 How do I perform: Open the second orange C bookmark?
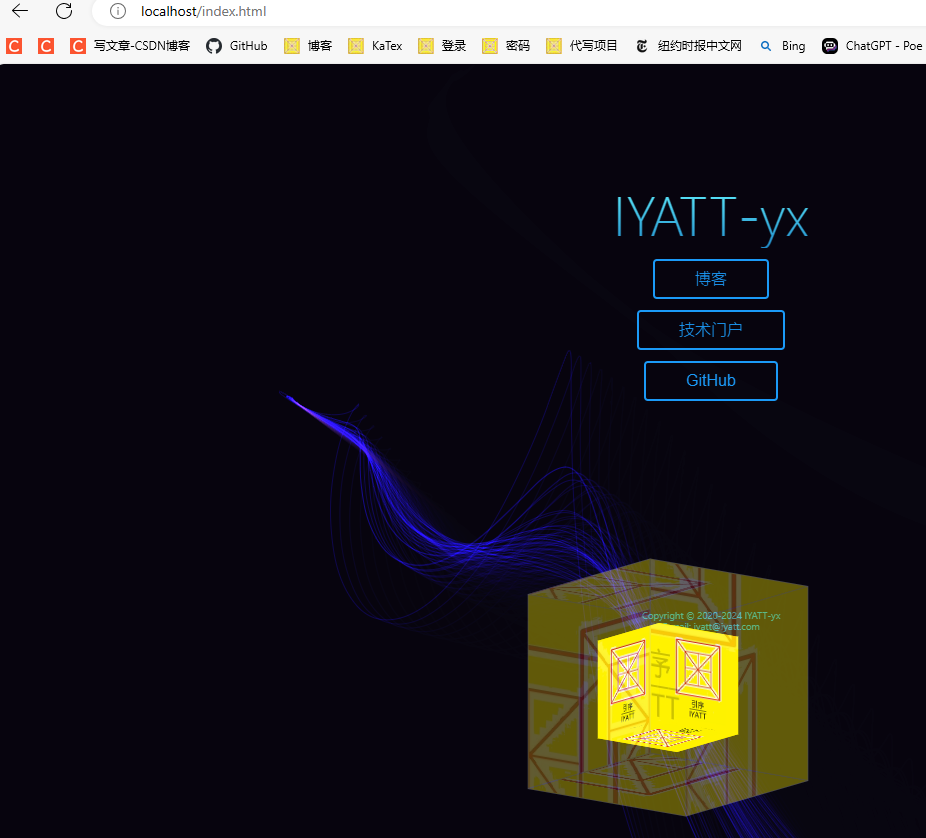(x=46, y=46)
